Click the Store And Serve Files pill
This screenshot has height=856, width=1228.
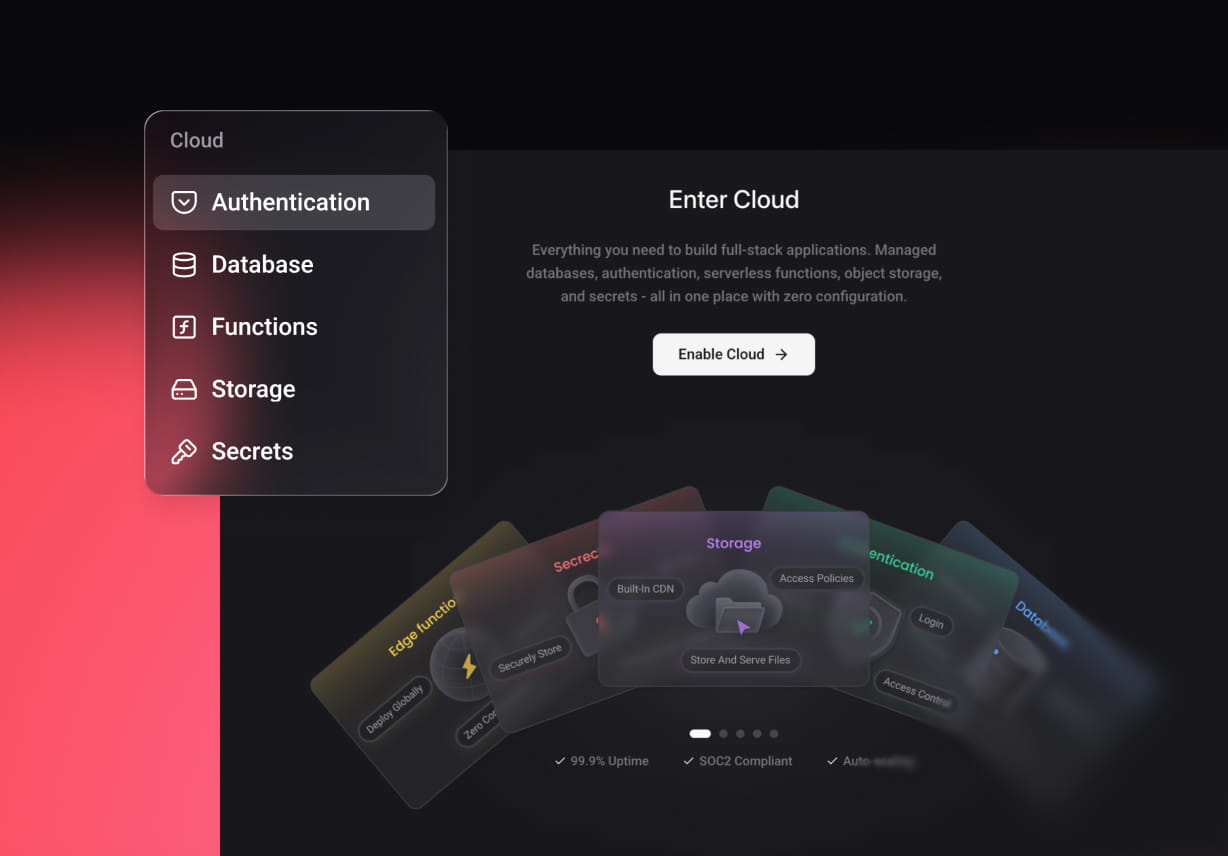coord(740,660)
